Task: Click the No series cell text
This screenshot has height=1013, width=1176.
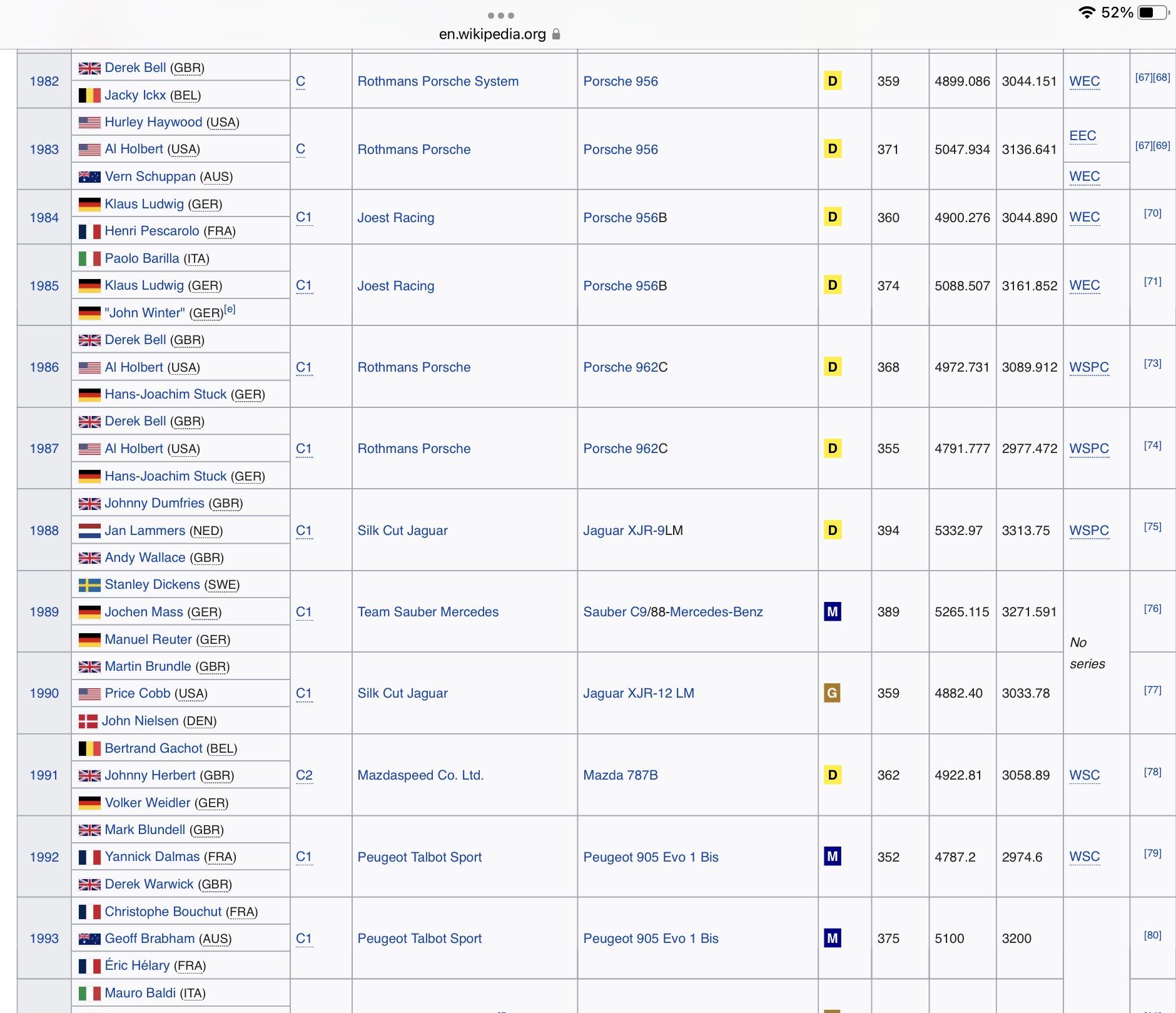Action: (x=1087, y=653)
